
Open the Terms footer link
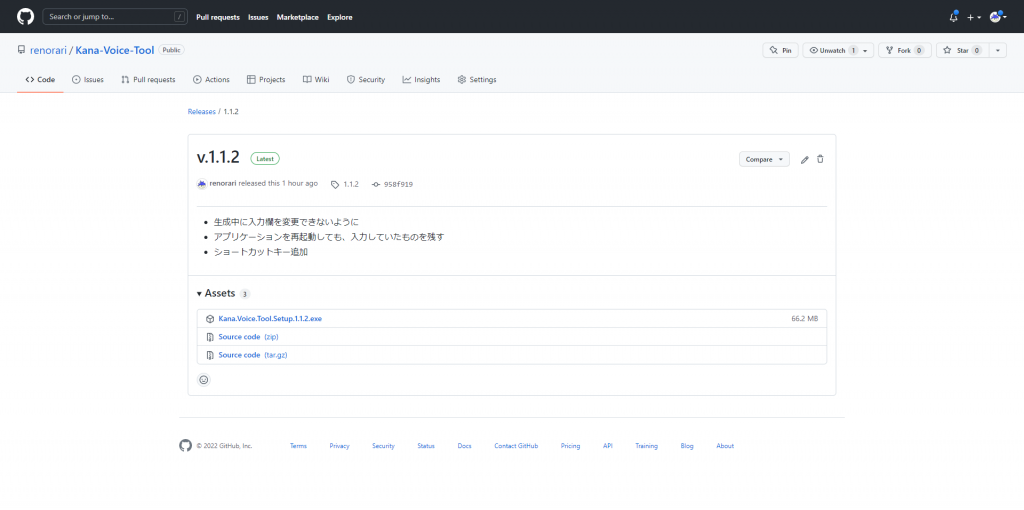[298, 446]
